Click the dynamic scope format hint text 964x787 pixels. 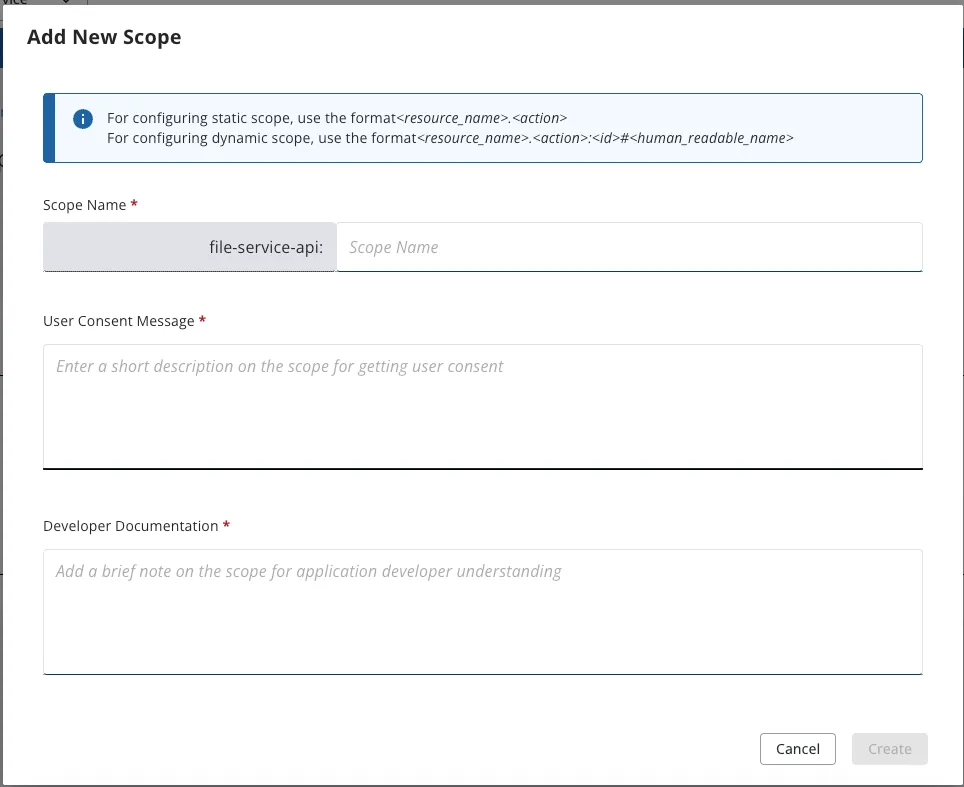click(450, 138)
